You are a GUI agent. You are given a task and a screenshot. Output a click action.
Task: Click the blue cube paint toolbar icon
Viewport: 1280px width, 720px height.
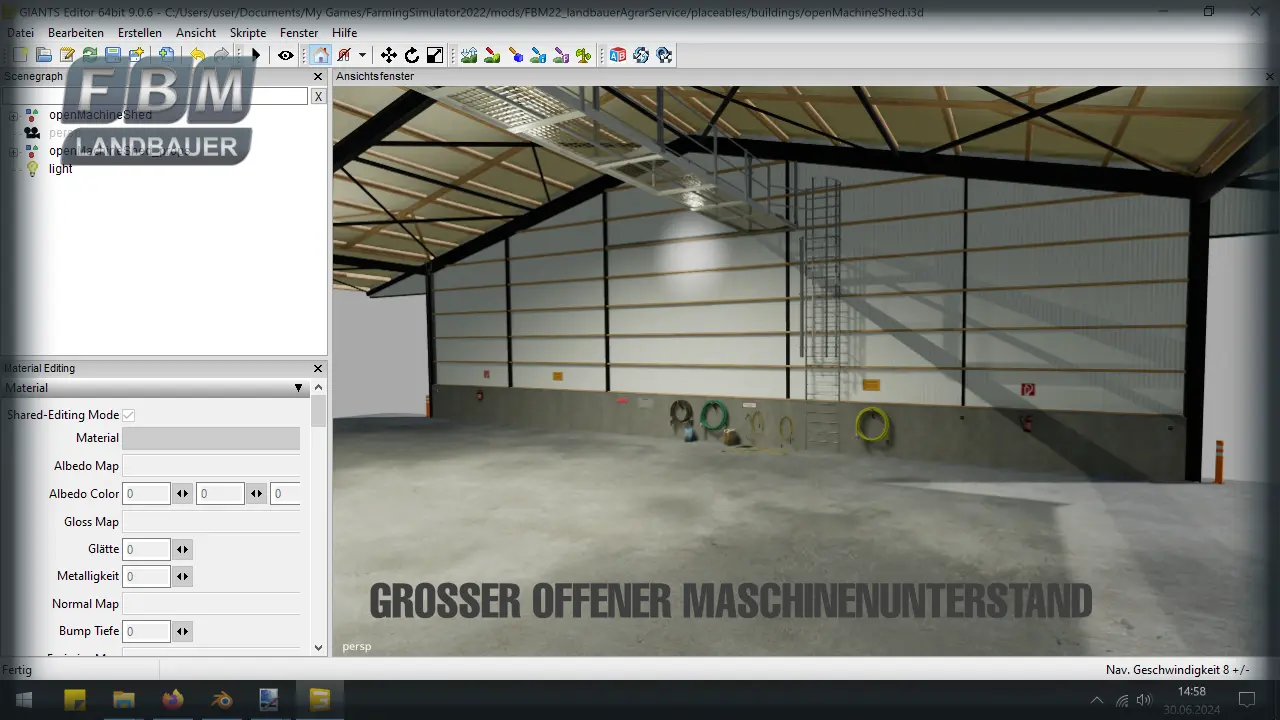(516, 55)
